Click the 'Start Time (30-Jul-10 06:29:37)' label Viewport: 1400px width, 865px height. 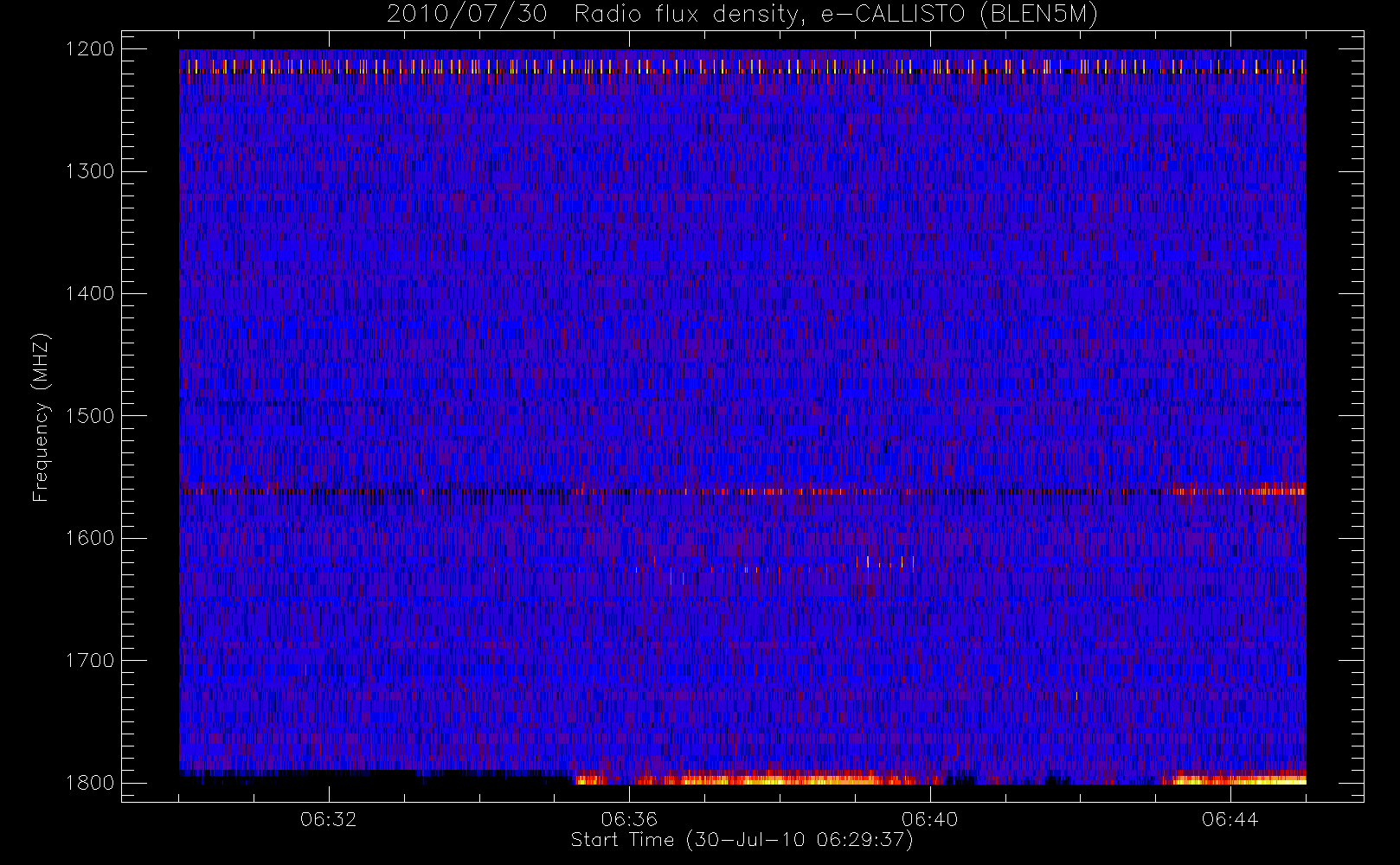pyautogui.click(x=742, y=840)
